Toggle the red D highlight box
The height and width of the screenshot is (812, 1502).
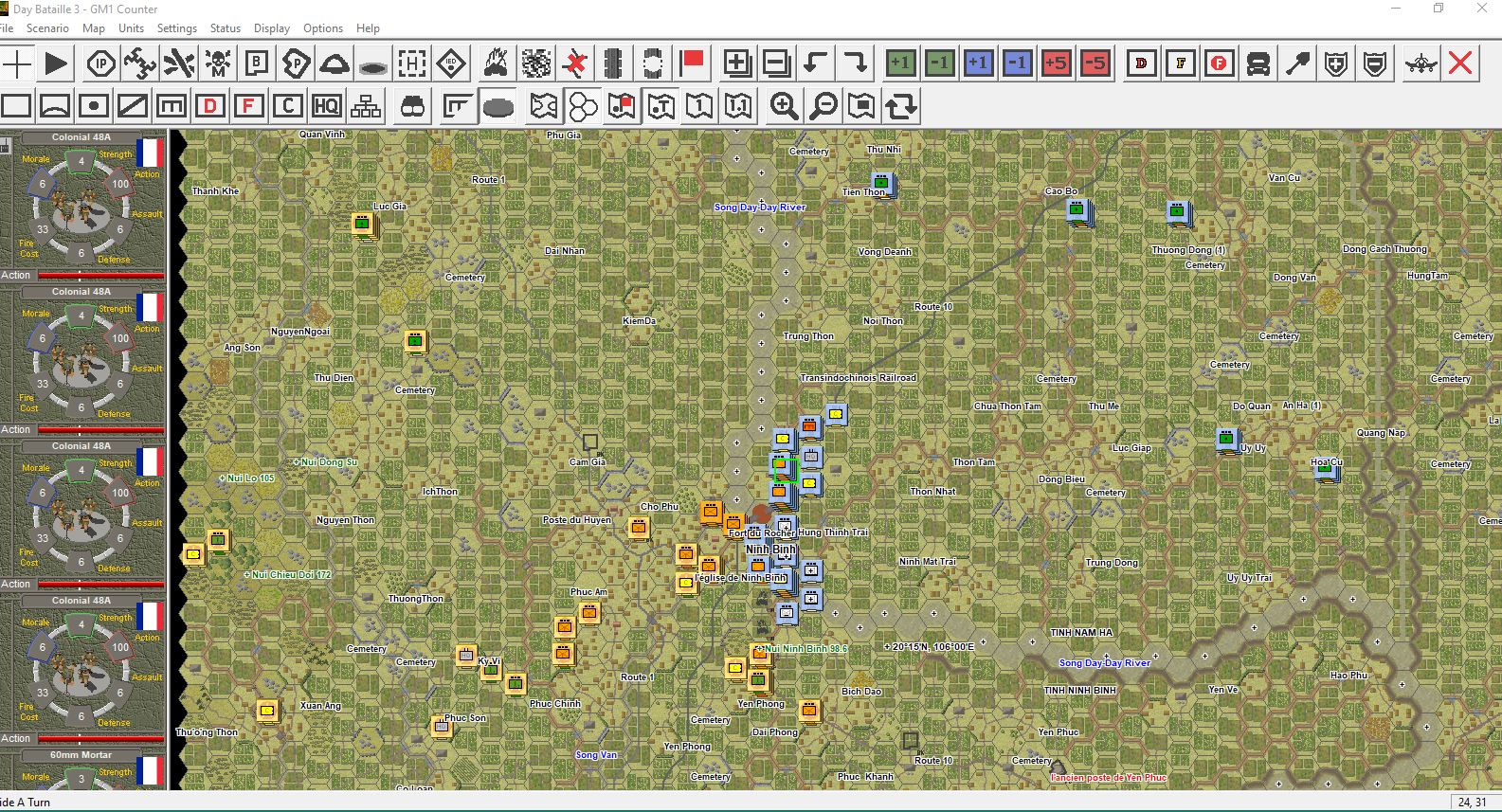210,106
